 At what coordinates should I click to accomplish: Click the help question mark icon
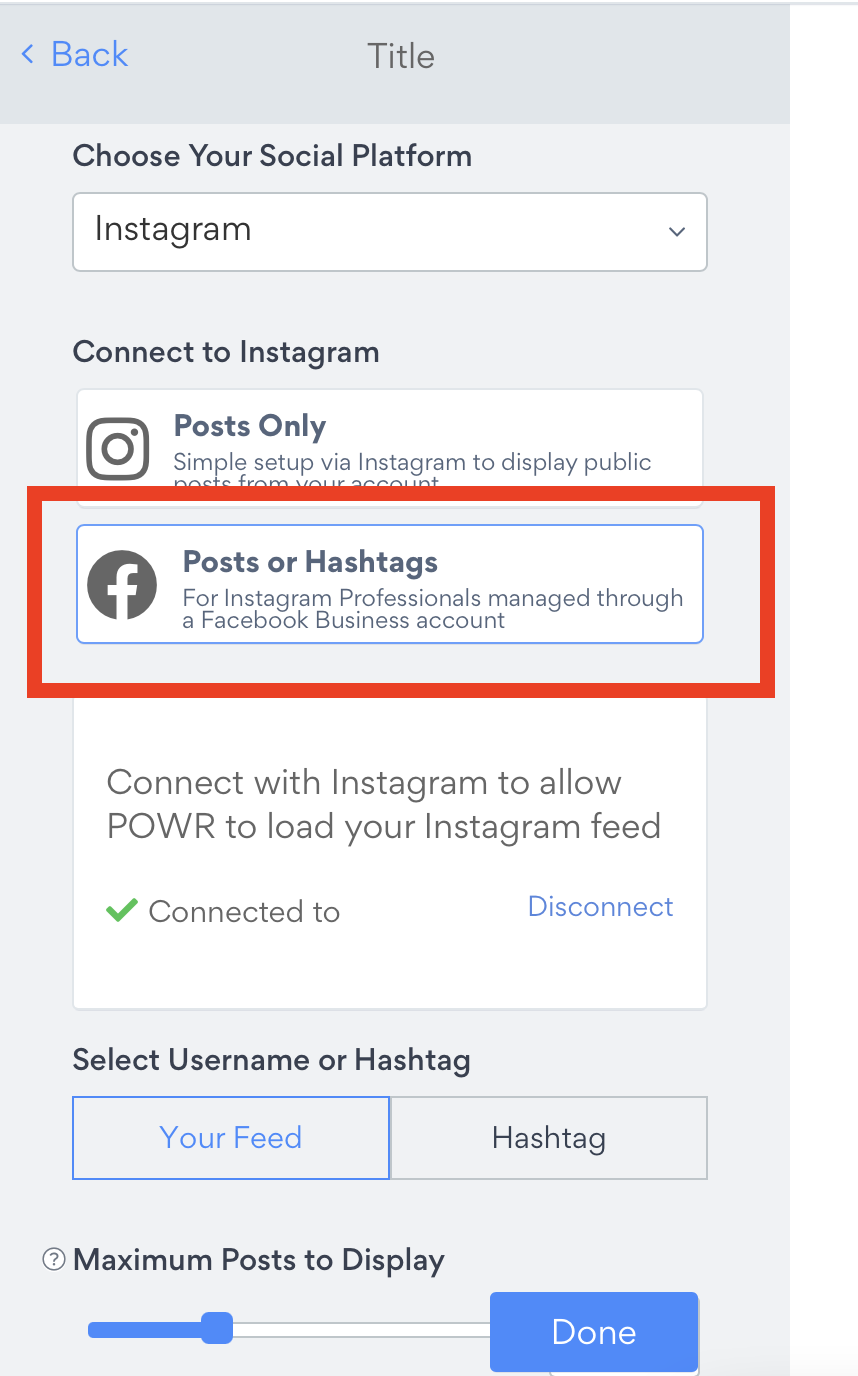(53, 1260)
